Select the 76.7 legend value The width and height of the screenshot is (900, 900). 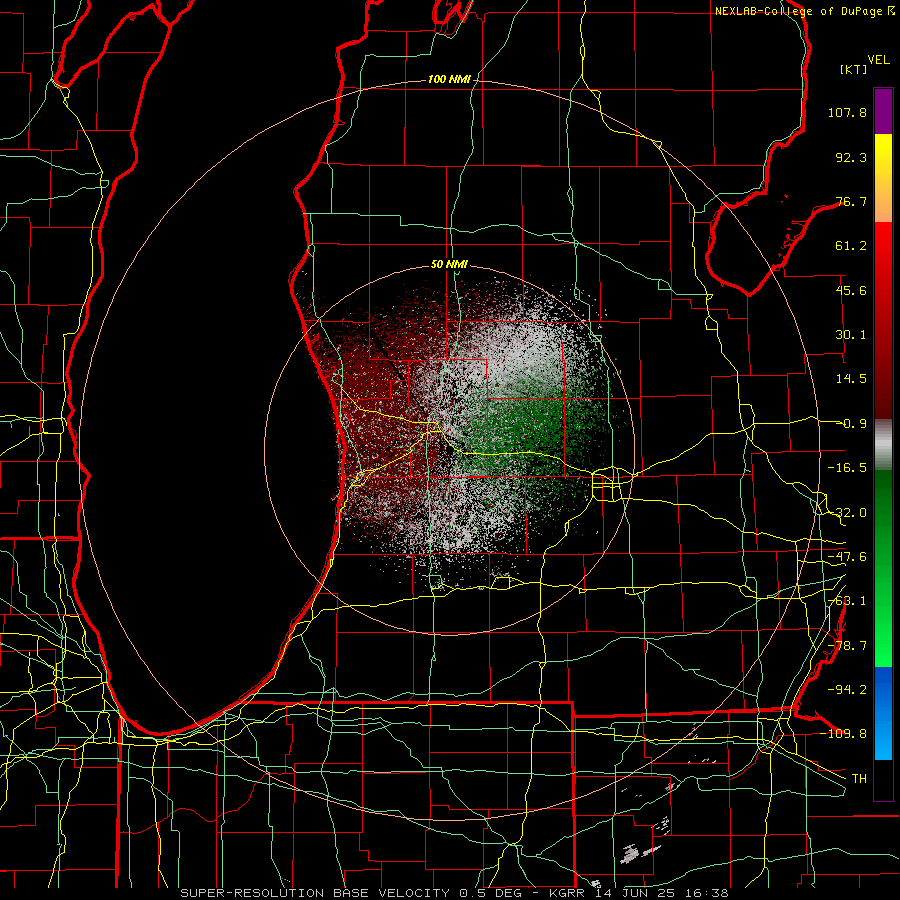[x=851, y=201]
